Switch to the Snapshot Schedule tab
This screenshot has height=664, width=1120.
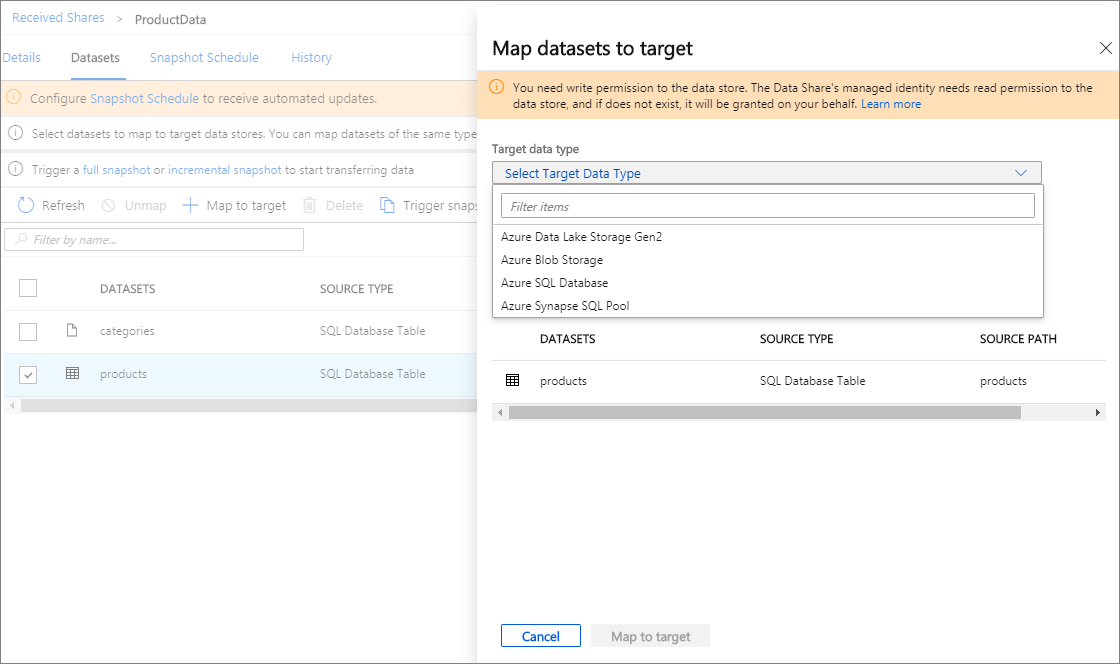204,57
